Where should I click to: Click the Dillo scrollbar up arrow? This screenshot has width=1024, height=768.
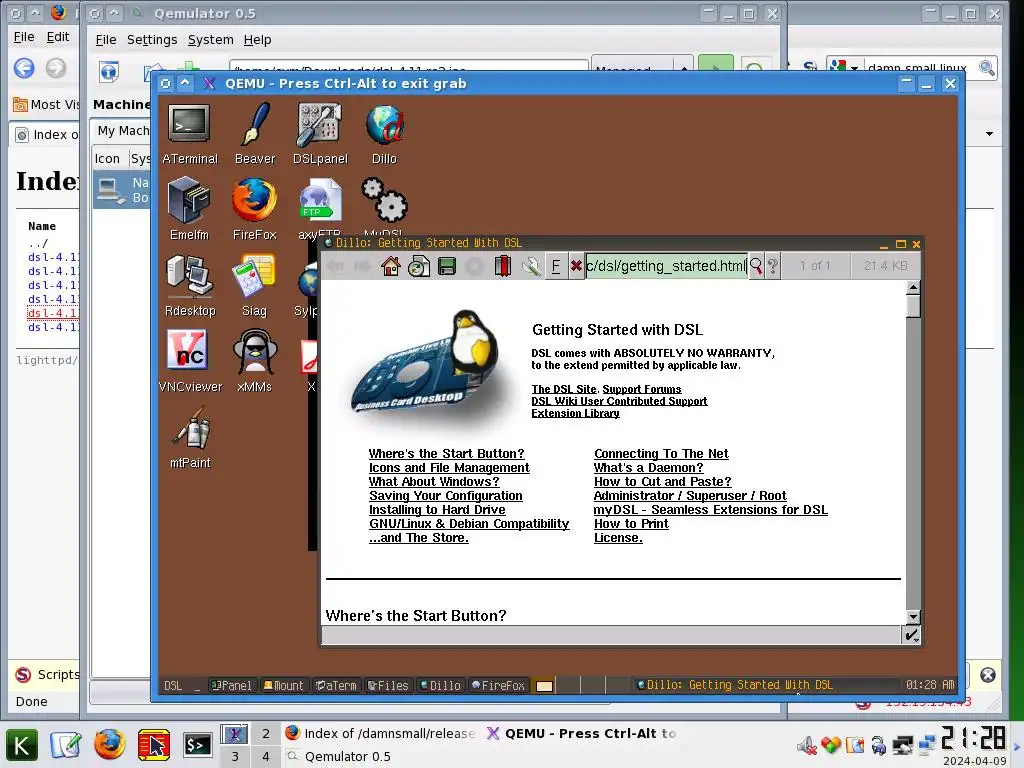click(914, 287)
